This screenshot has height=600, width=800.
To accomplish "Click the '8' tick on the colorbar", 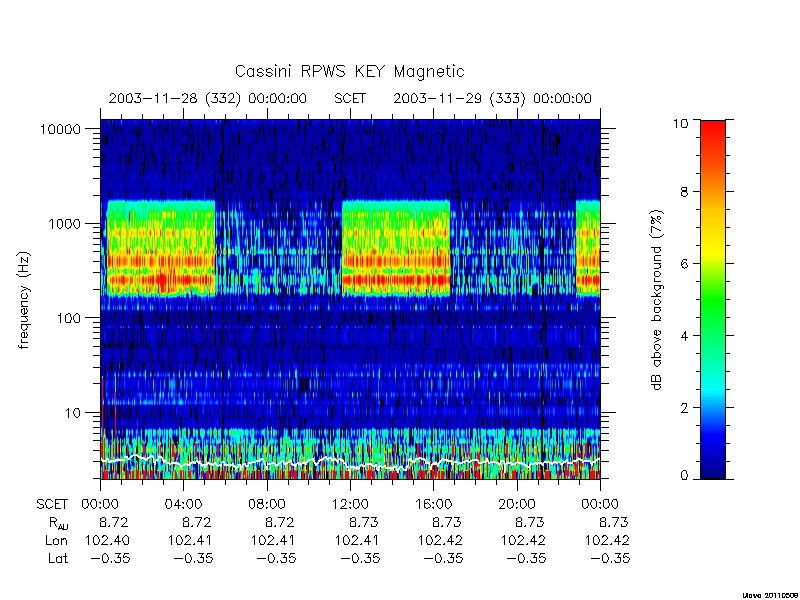I will [685, 192].
